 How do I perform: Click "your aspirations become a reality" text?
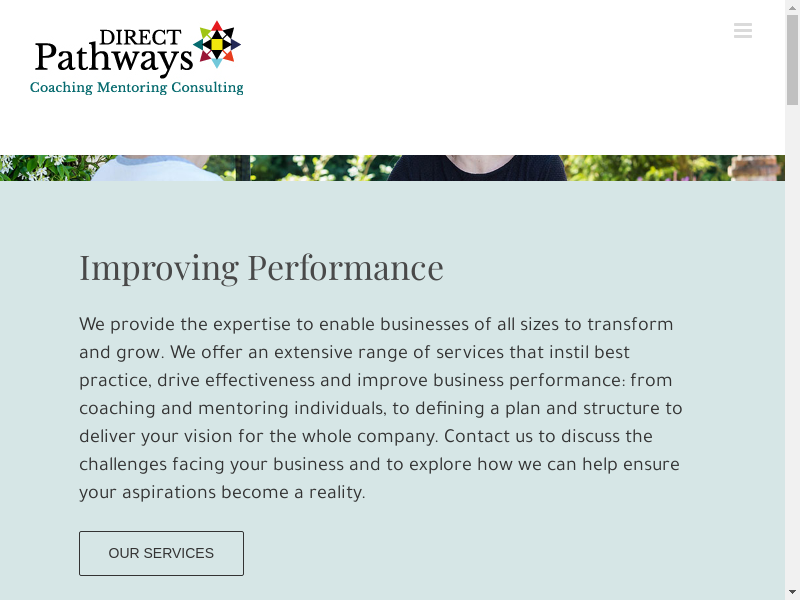click(222, 492)
